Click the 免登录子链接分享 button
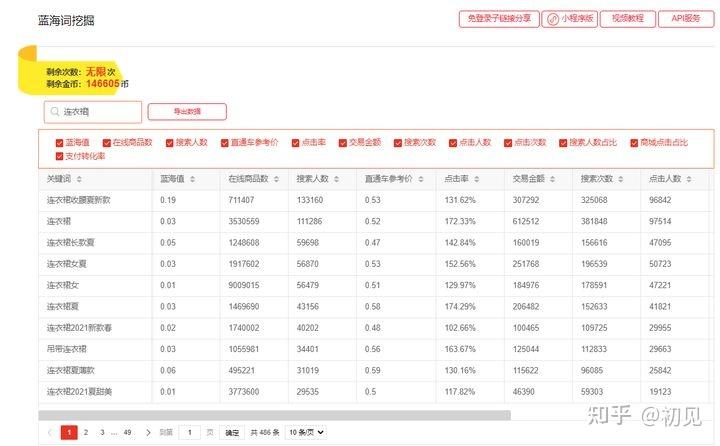Screen dimensions: 720x446 [499, 19]
